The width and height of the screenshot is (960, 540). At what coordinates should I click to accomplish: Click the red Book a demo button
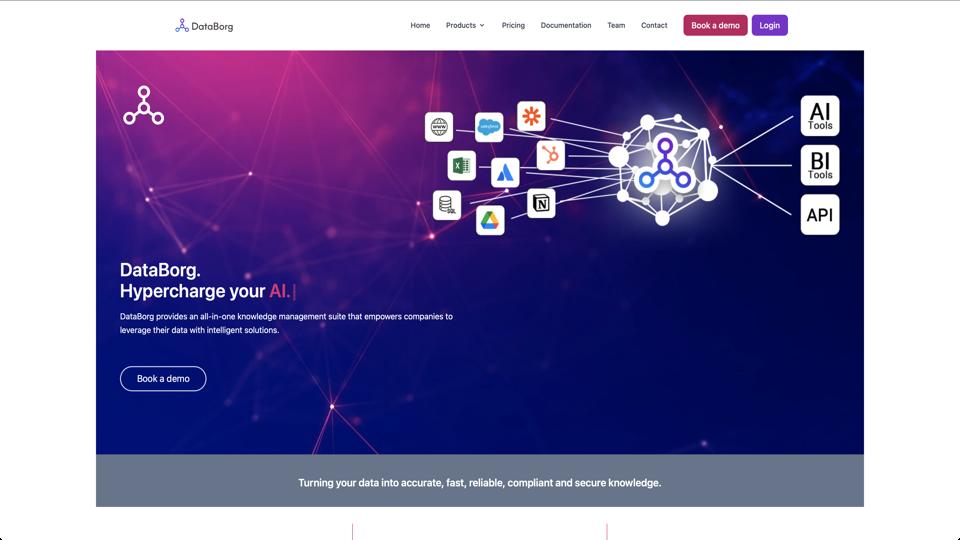click(x=715, y=25)
